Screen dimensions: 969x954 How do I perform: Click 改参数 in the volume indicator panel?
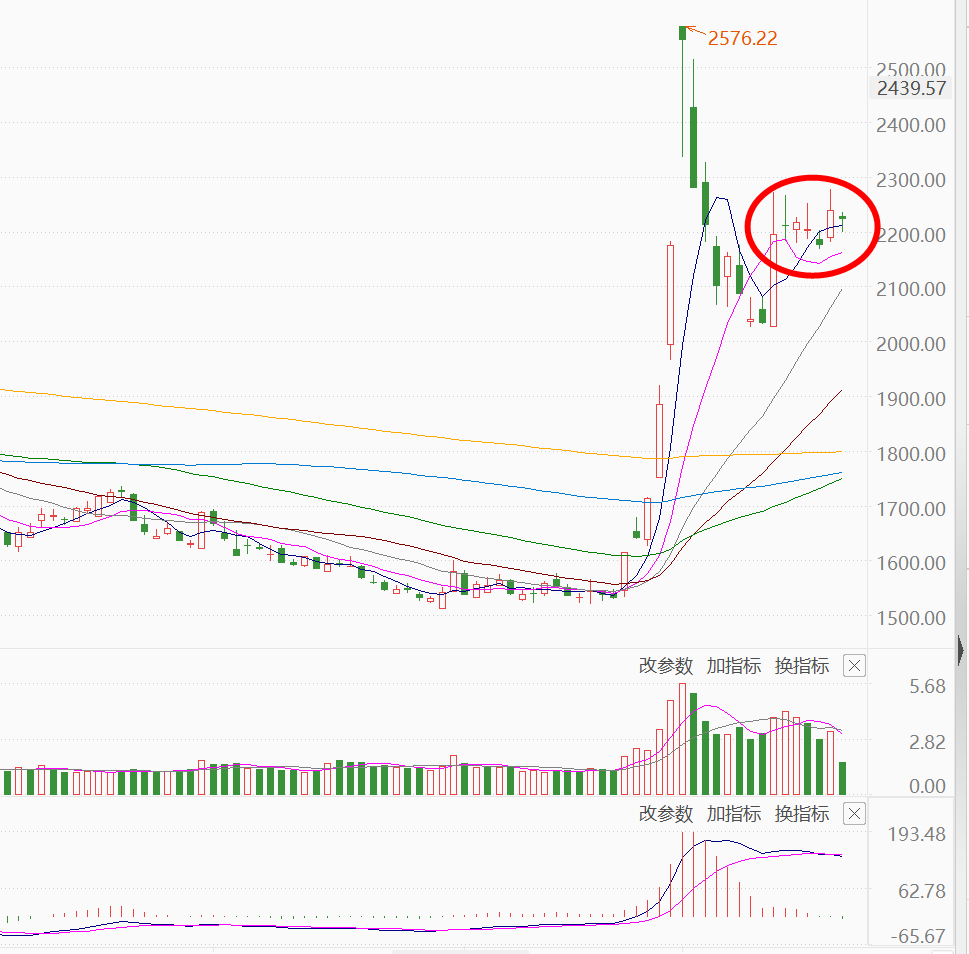pyautogui.click(x=666, y=666)
